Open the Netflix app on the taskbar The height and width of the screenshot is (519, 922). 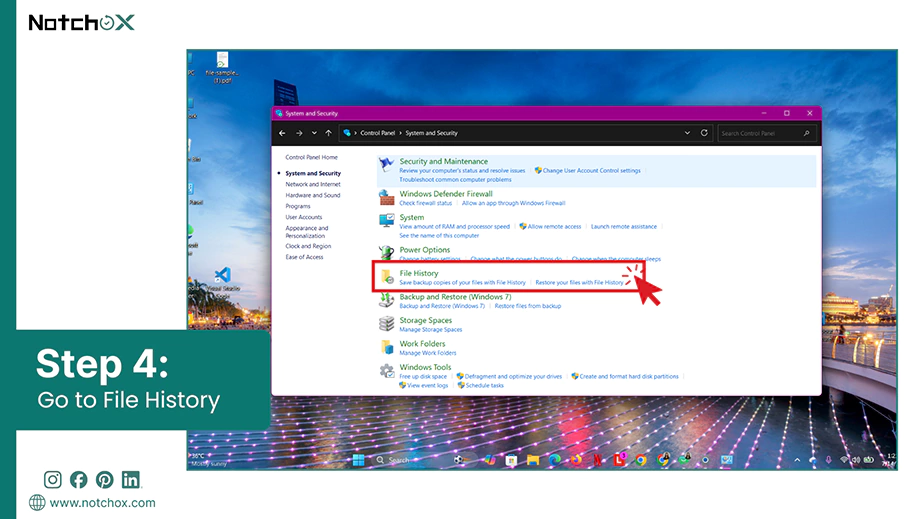[x=597, y=460]
